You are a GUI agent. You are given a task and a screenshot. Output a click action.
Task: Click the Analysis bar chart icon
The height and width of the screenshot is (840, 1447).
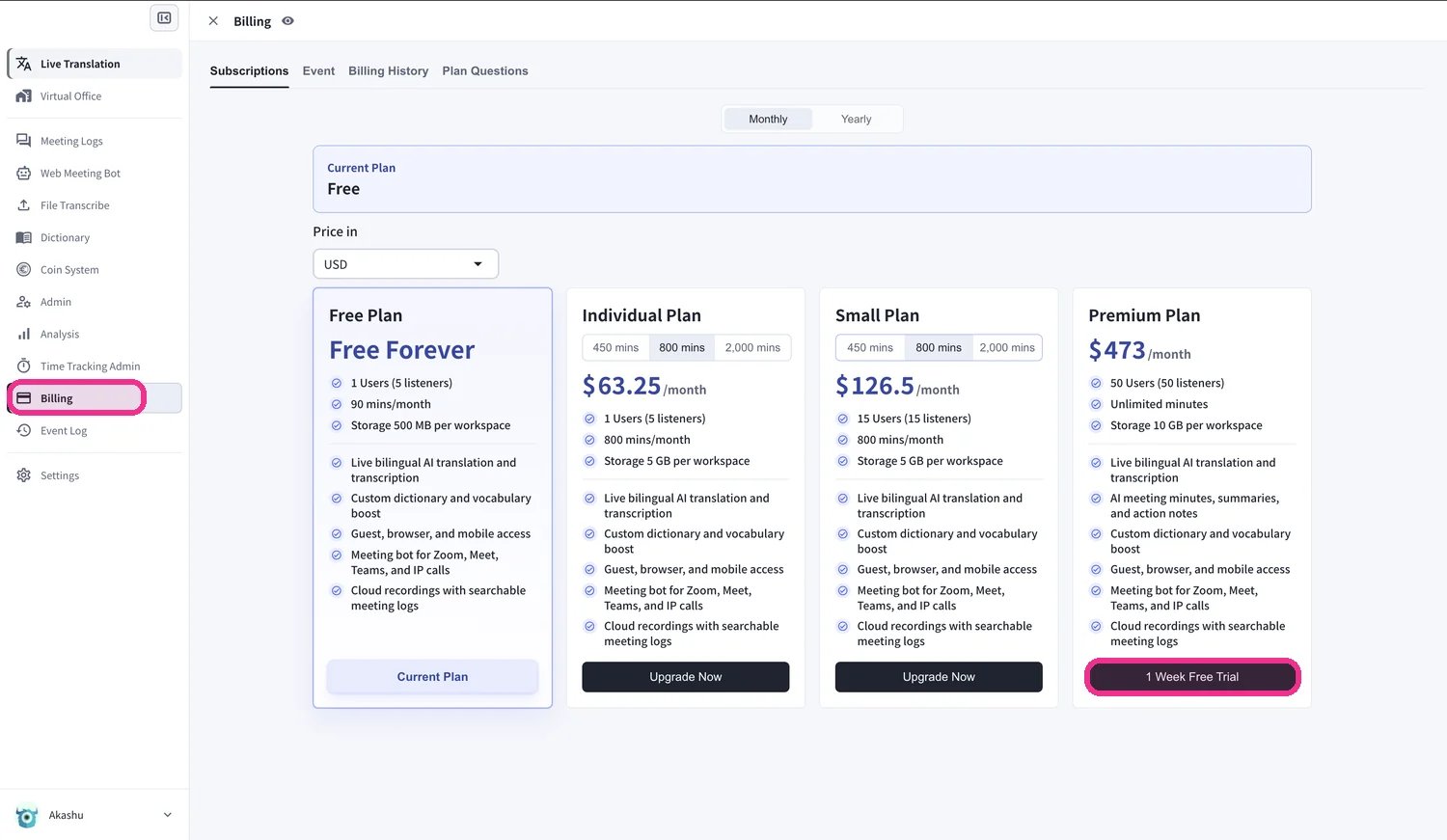pos(24,334)
